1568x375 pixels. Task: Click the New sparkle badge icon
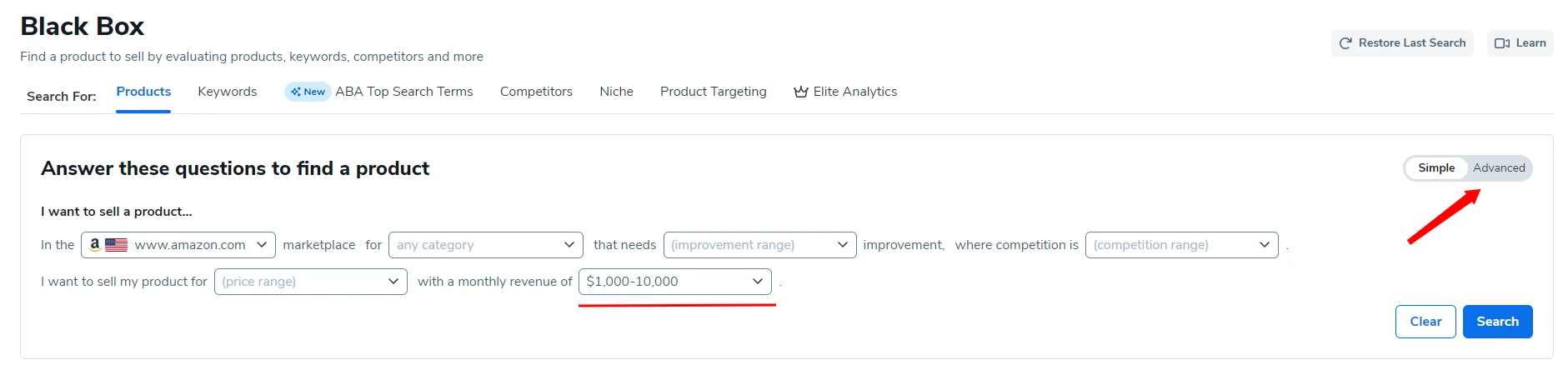[x=296, y=92]
